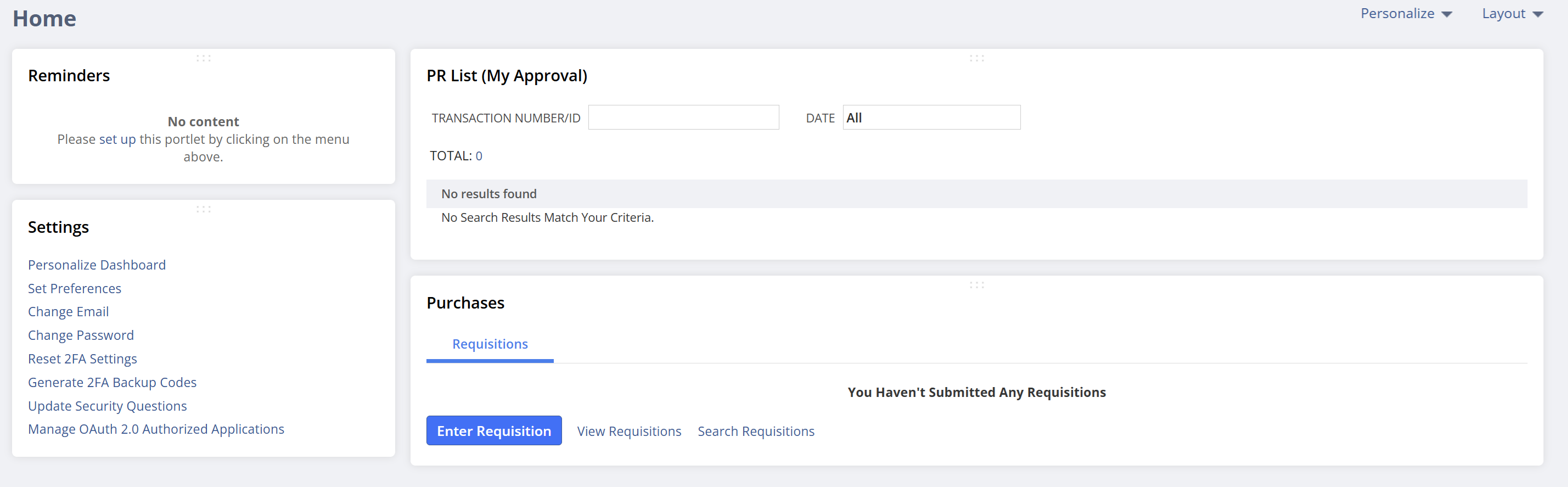This screenshot has width=1568, height=487.
Task: Expand the Layout dropdown menu
Action: (x=1512, y=14)
